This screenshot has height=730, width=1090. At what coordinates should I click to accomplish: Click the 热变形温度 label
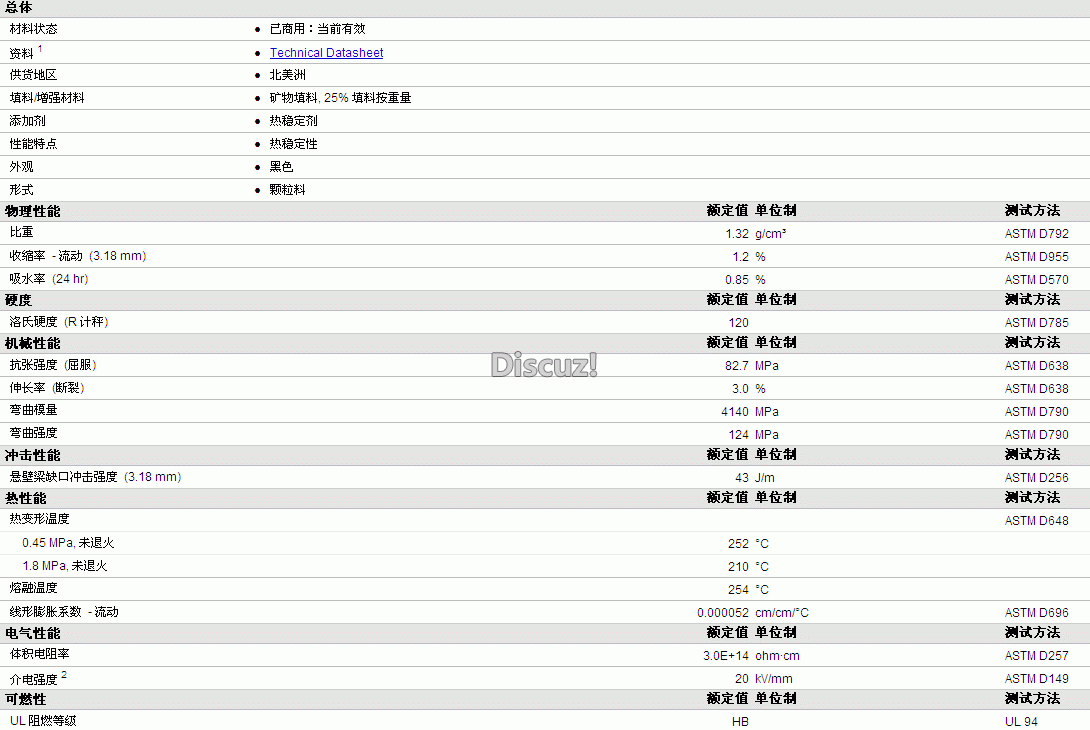point(40,519)
